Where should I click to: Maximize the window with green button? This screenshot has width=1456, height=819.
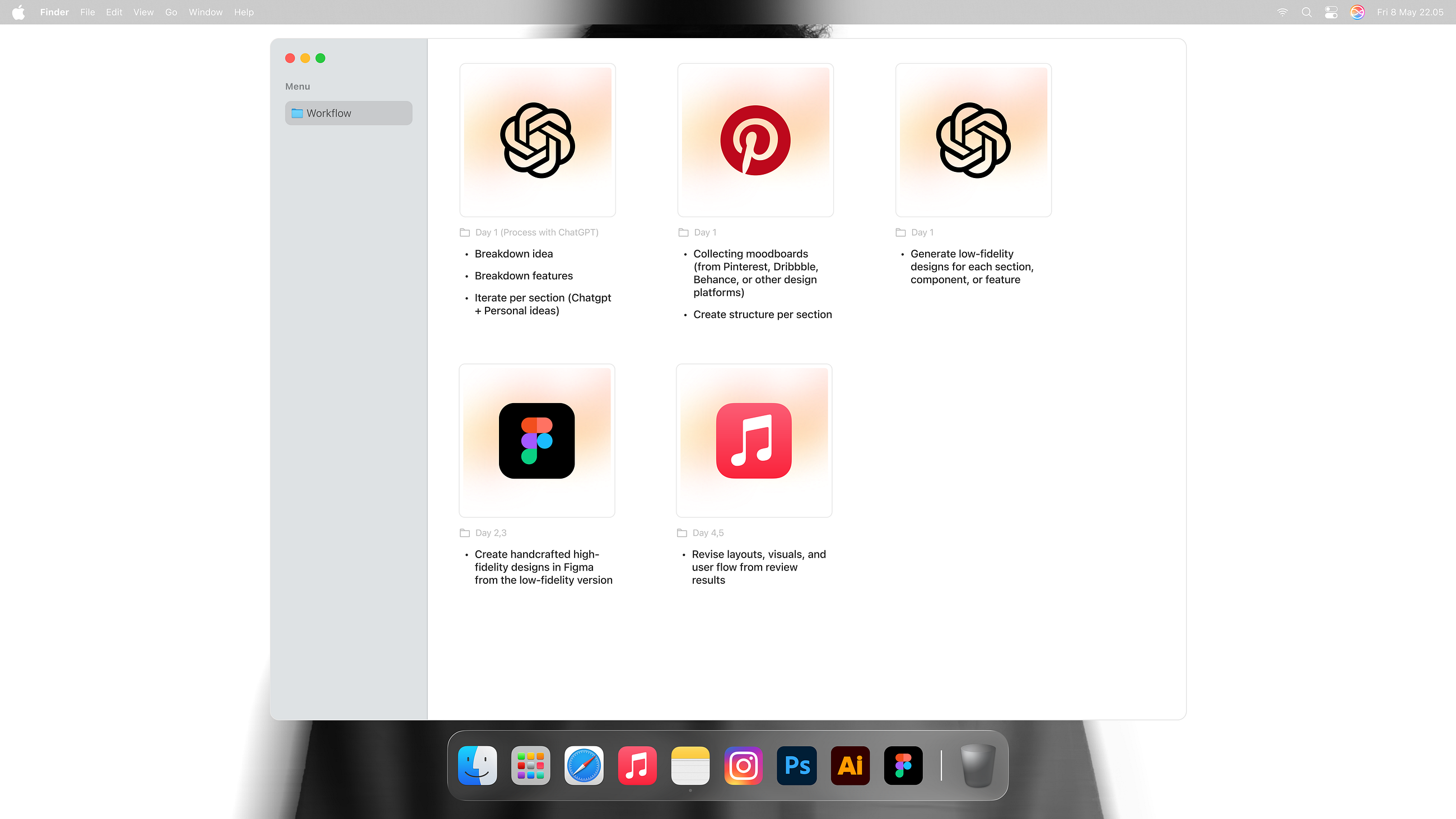click(320, 58)
